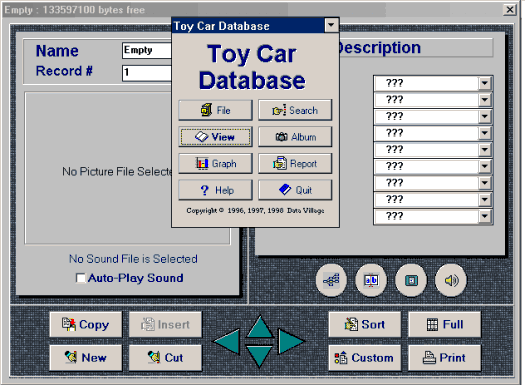Click the Search button with pointing hand icon
This screenshot has height=385, width=525.
point(295,110)
